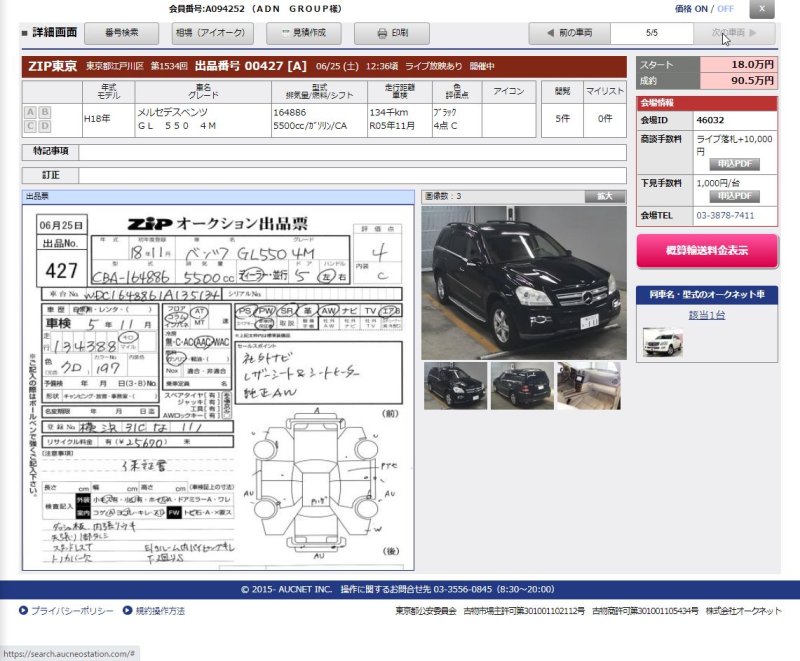Viewport: 800px width, 661px height.
Task: Go to previous vehicle 前の車両
Action: click(x=569, y=33)
